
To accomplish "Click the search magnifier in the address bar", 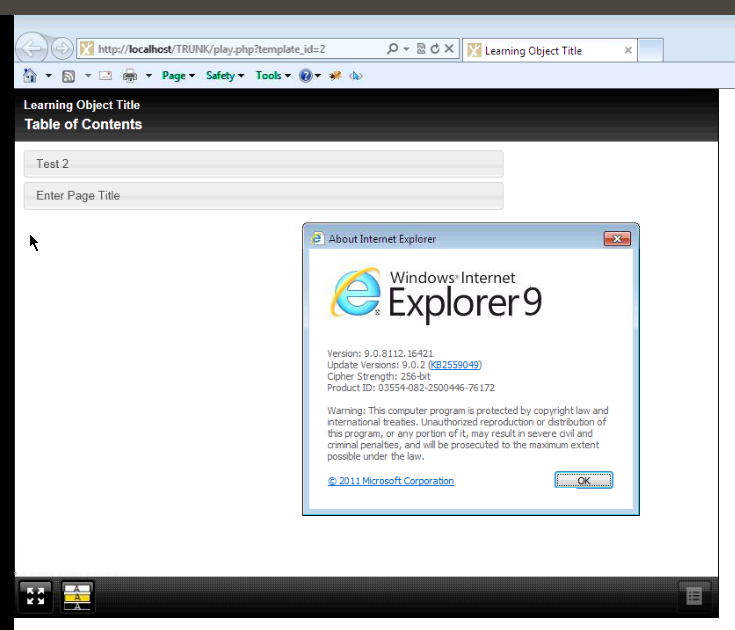I will tap(392, 48).
